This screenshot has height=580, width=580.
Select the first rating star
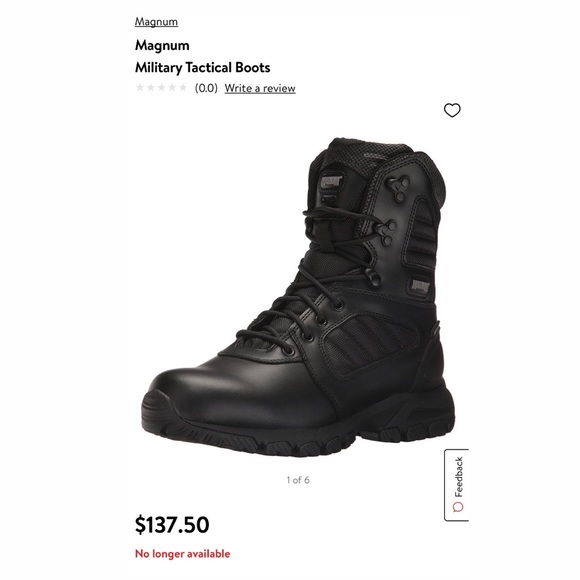pyautogui.click(x=140, y=88)
